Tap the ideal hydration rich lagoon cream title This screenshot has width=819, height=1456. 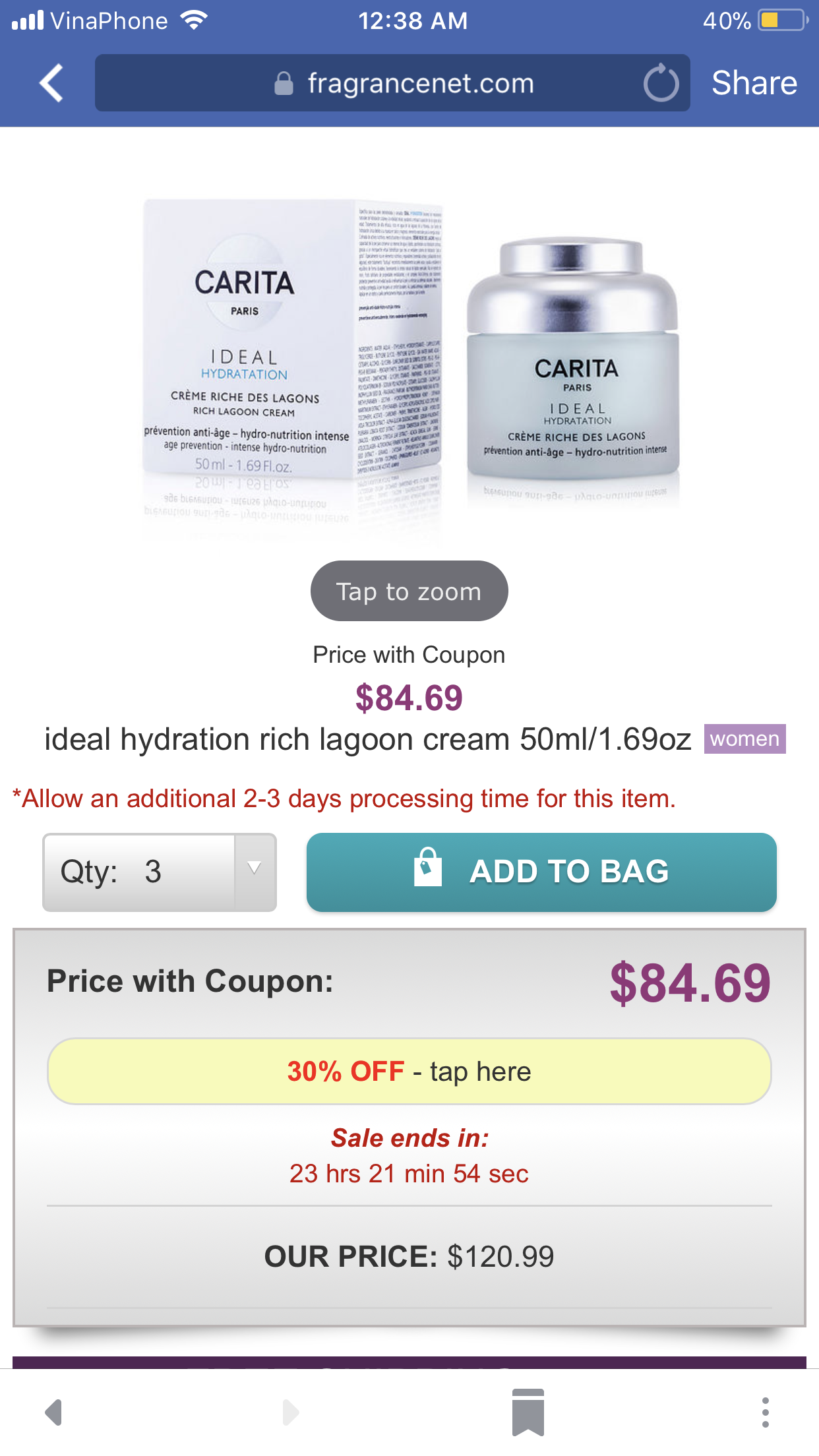[367, 739]
